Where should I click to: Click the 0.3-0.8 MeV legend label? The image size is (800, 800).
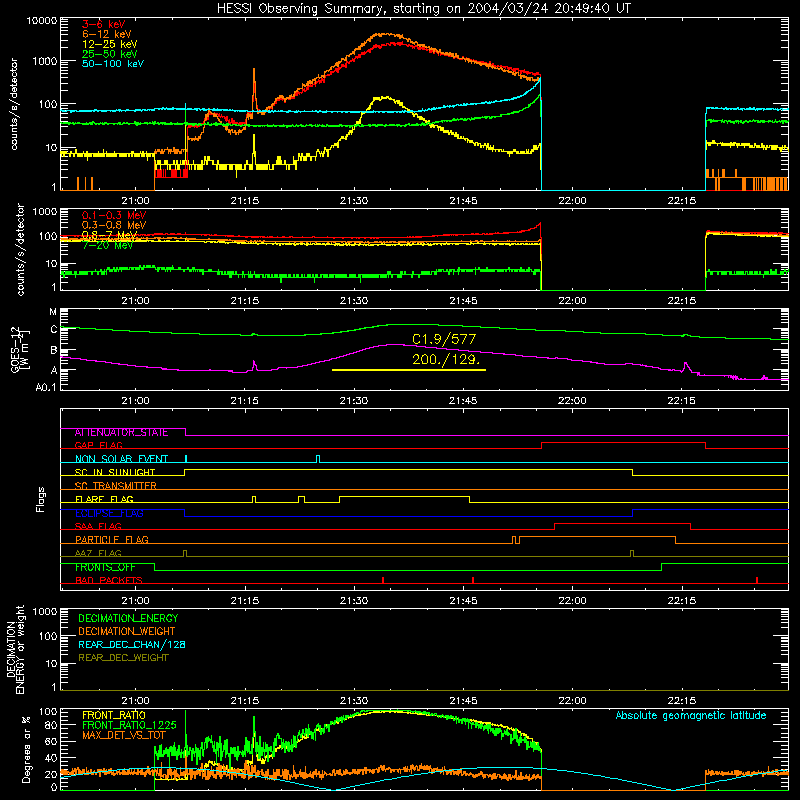coord(114,225)
